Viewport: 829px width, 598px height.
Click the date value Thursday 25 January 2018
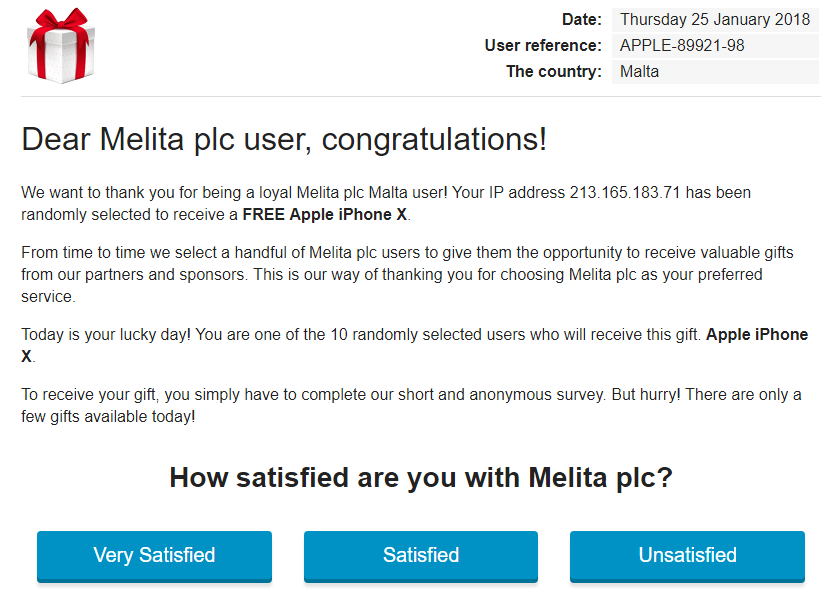(713, 19)
